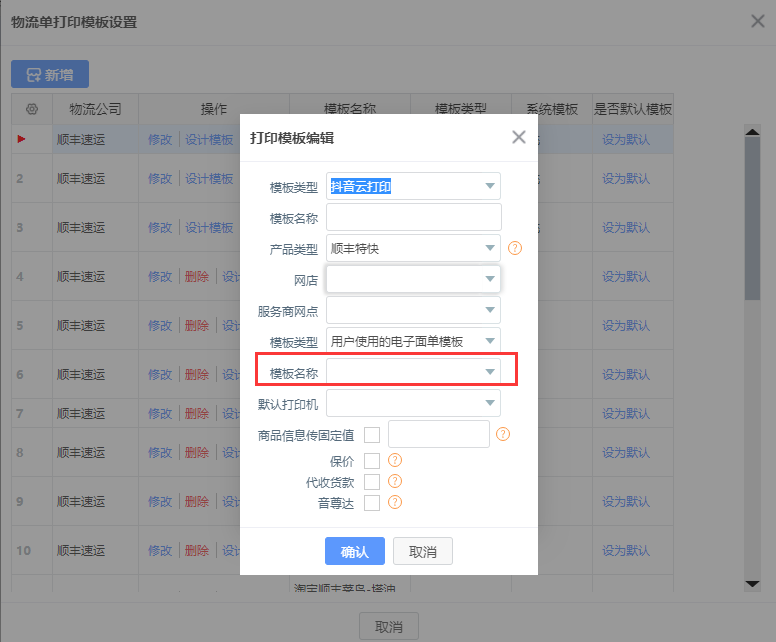Enable the 代收货款 checkbox

372,482
